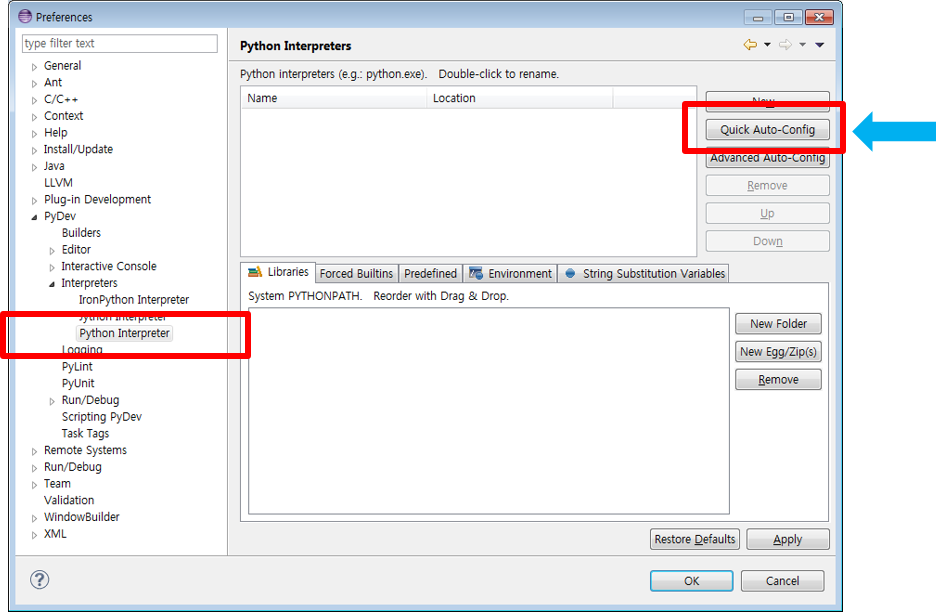This screenshot has height=612, width=936.
Task: Select the Environment tab
Action: pos(511,274)
